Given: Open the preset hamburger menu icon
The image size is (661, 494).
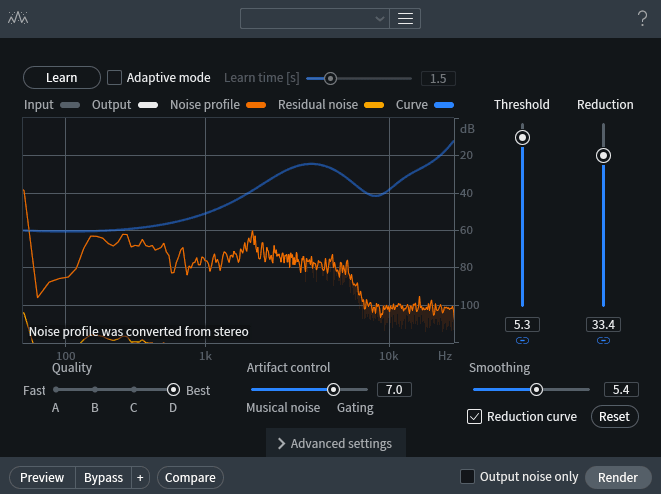Looking at the screenshot, I should [x=405, y=19].
